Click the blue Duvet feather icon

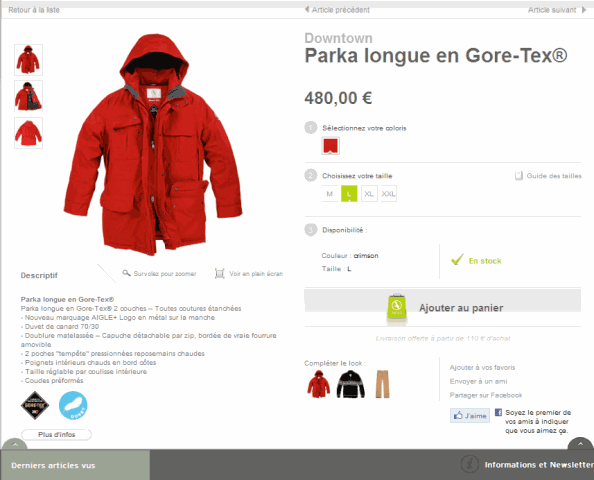73,405
